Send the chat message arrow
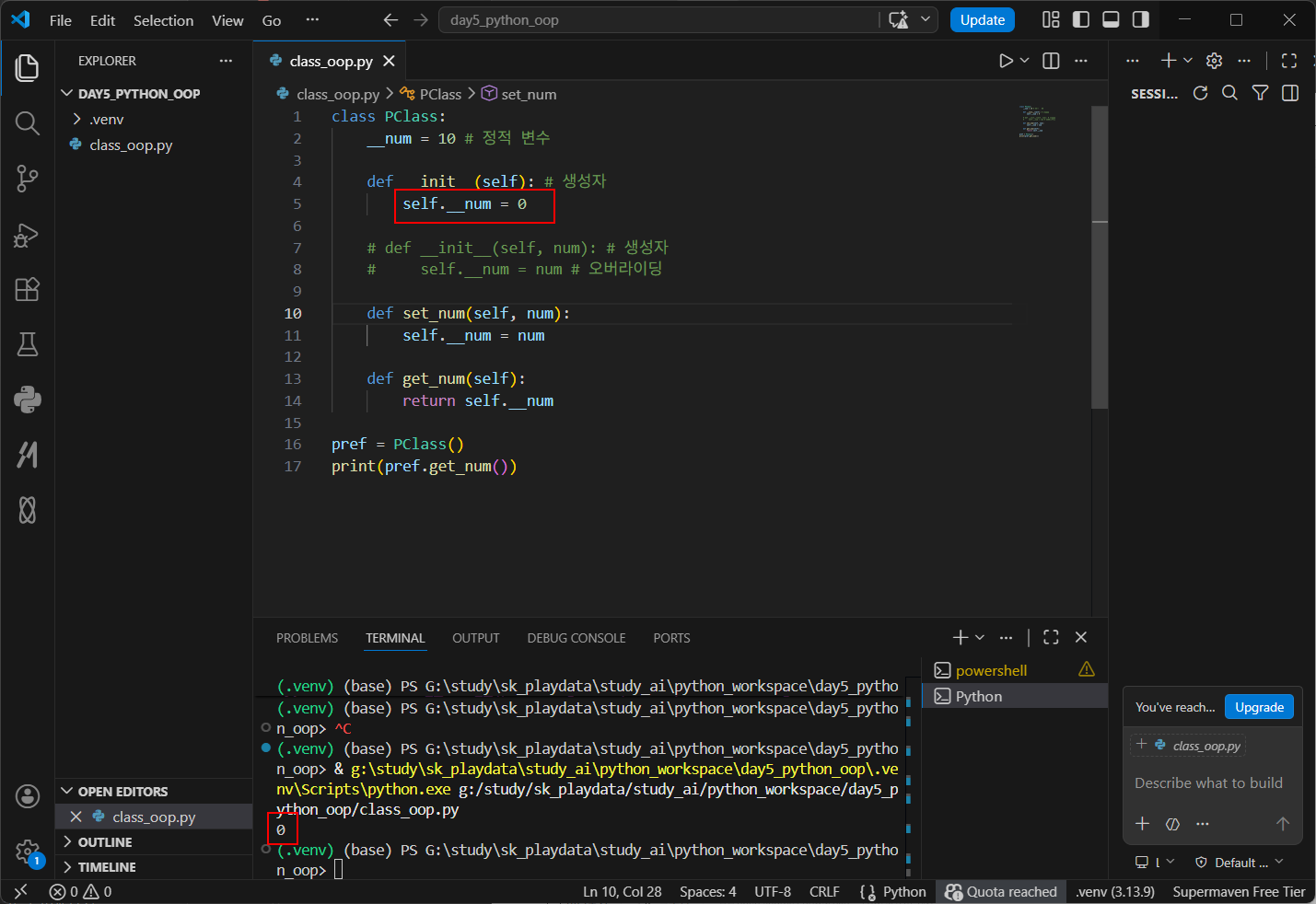1316x904 pixels. [1282, 824]
